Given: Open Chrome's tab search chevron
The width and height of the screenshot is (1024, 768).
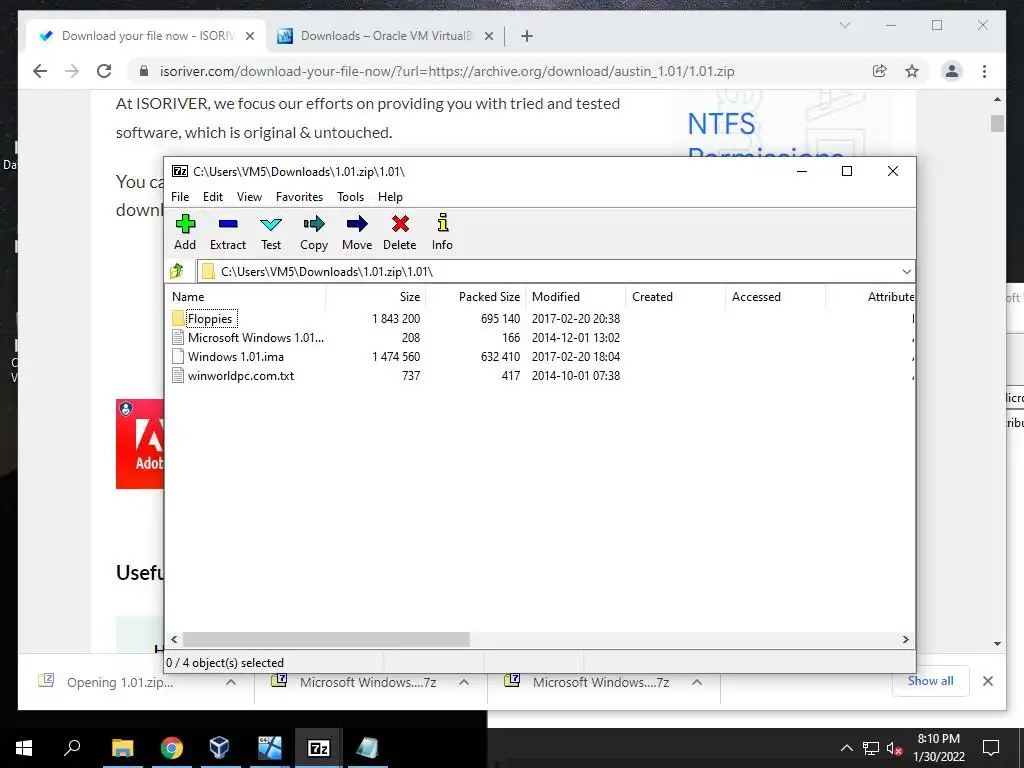Looking at the screenshot, I should pos(844,25).
